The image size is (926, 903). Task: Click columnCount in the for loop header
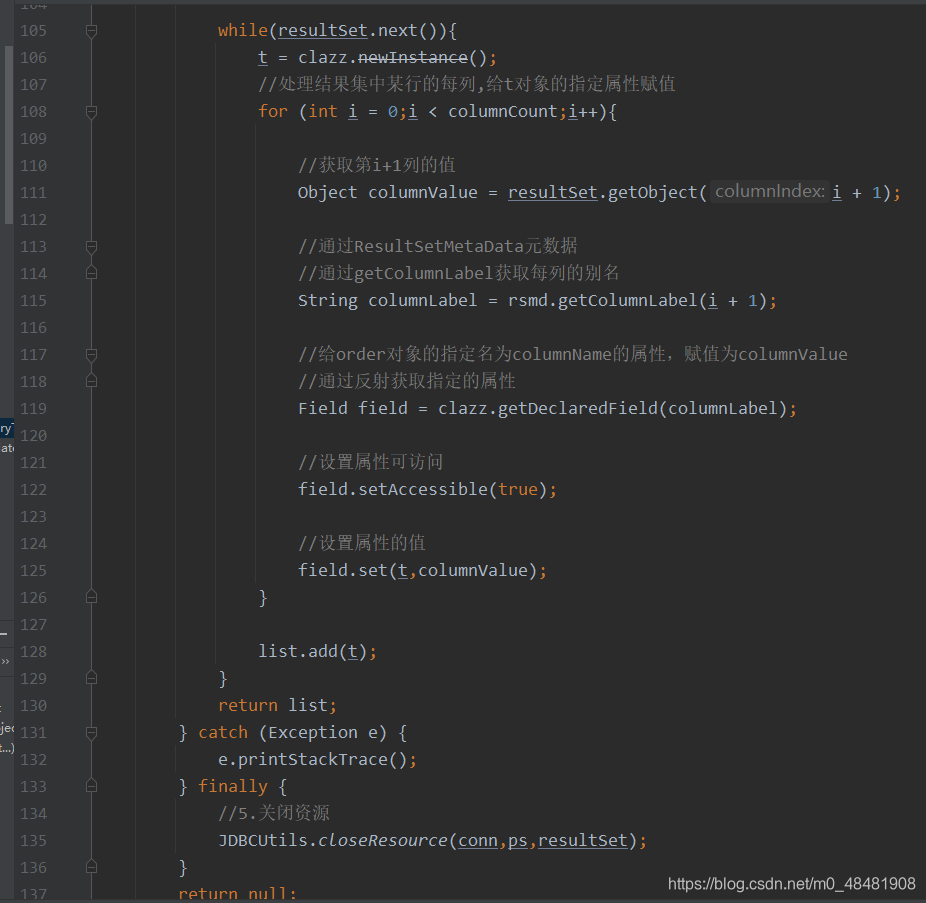click(x=503, y=112)
